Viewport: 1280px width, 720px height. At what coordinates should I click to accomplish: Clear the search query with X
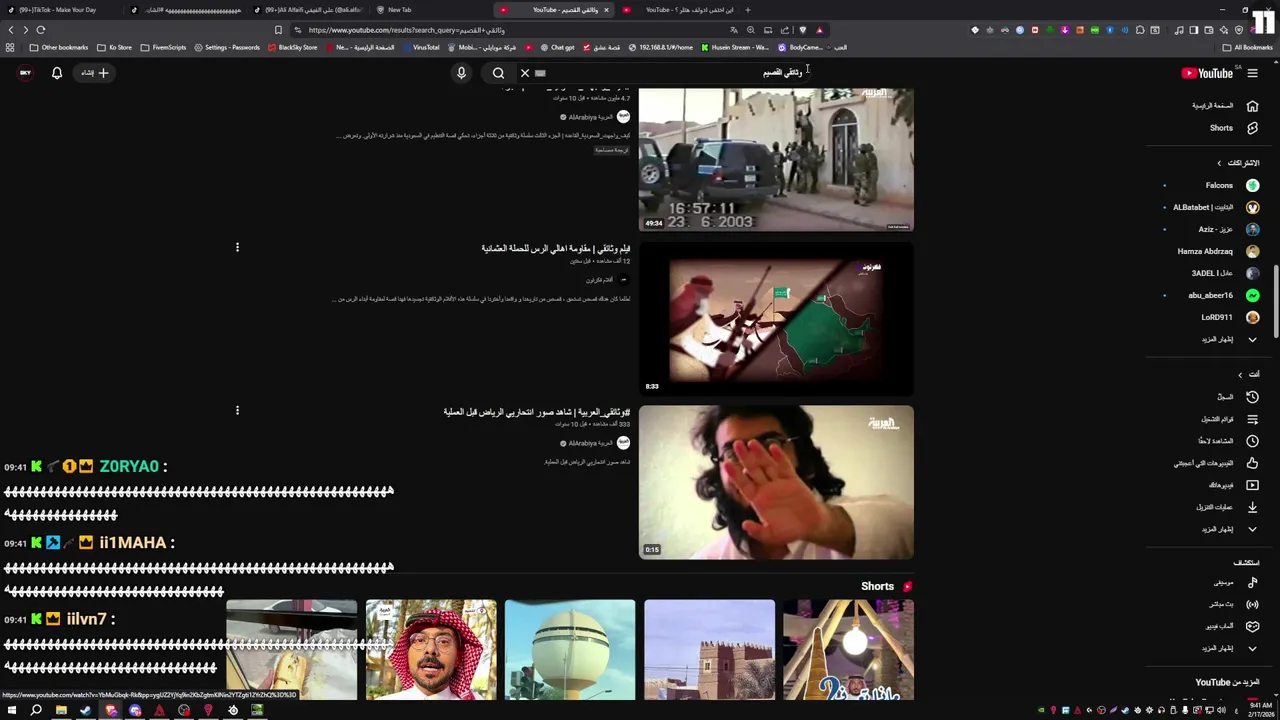tap(525, 73)
